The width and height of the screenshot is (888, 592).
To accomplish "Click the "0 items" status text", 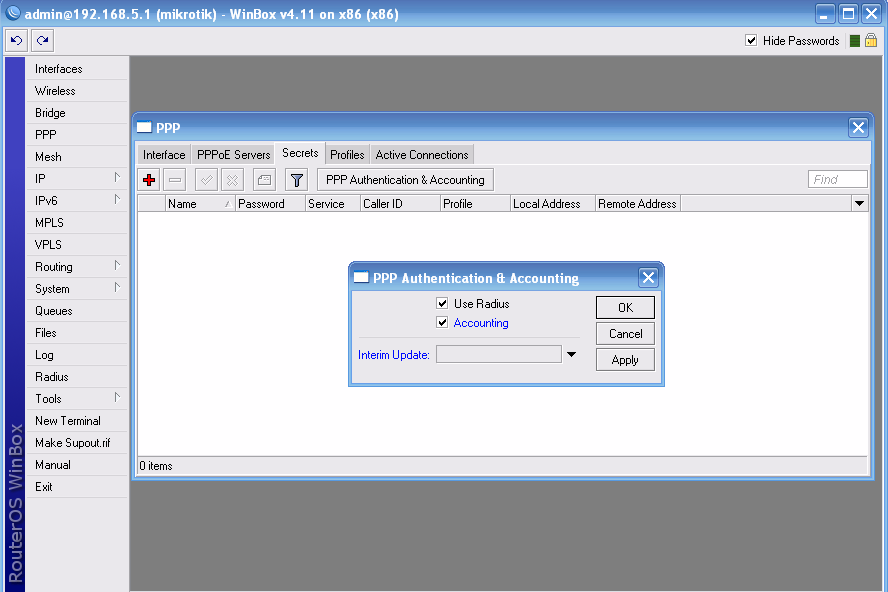I will [x=156, y=466].
